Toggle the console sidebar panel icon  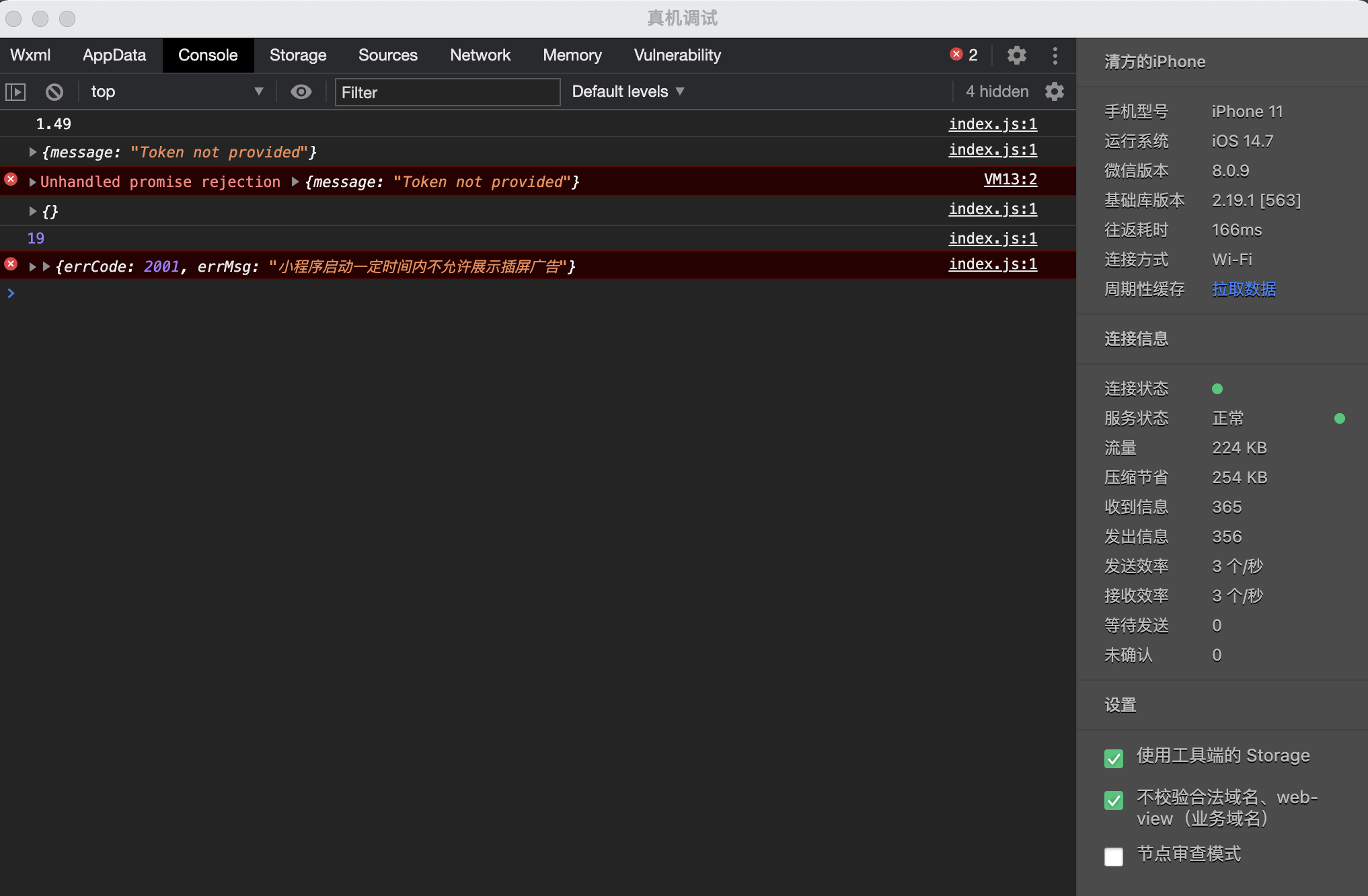point(15,91)
